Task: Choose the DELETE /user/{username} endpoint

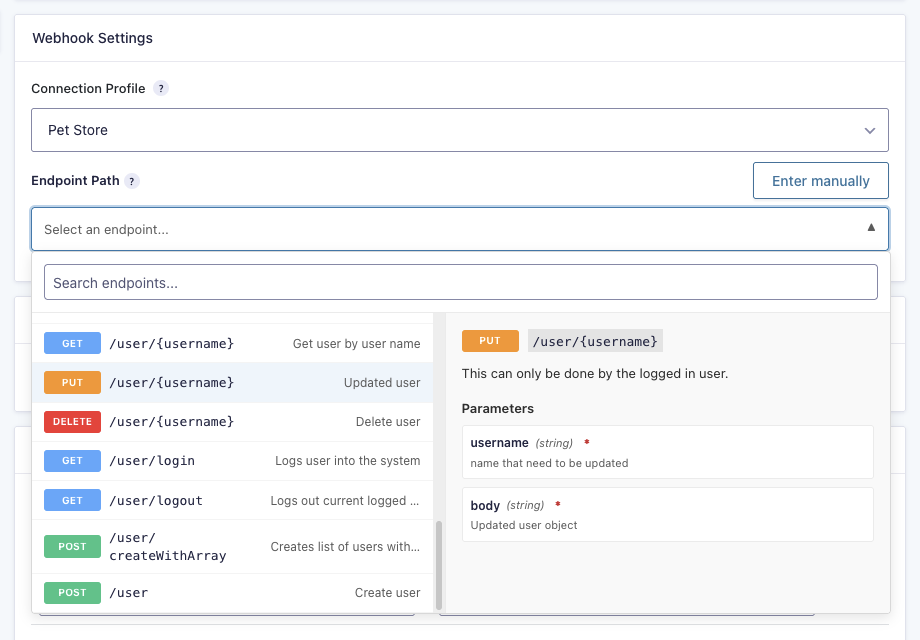Action: (232, 422)
